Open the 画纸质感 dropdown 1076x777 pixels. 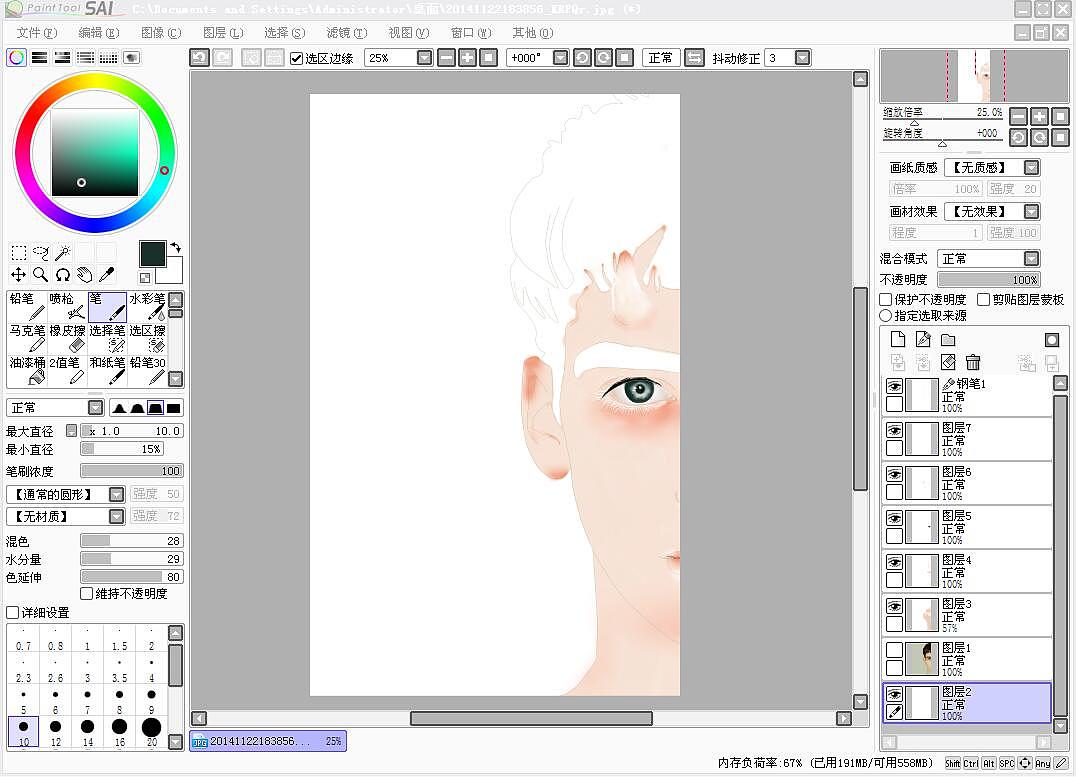(1031, 167)
